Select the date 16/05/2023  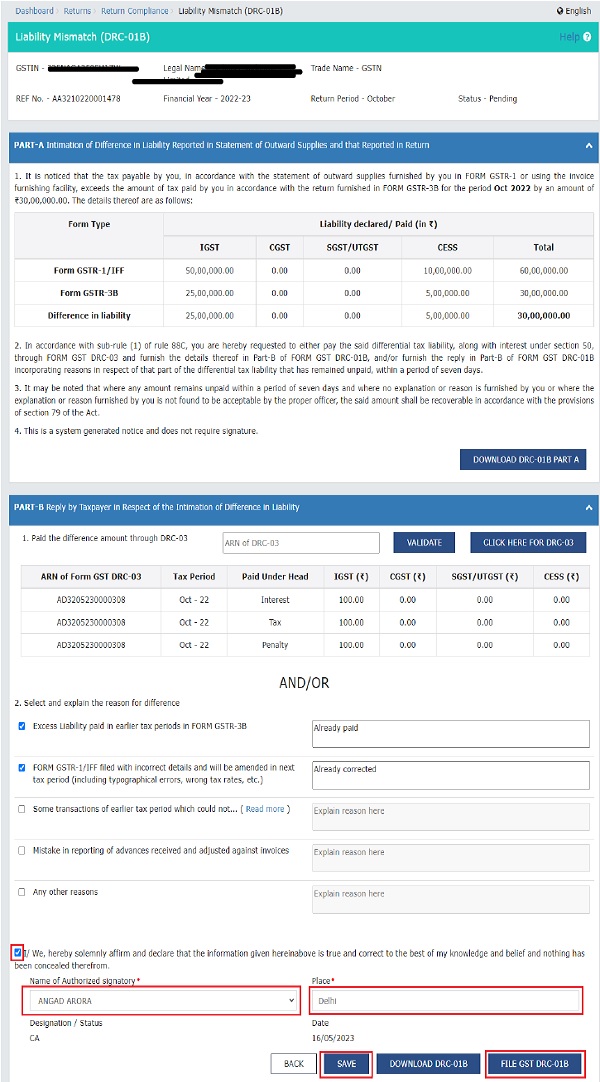332,1037
